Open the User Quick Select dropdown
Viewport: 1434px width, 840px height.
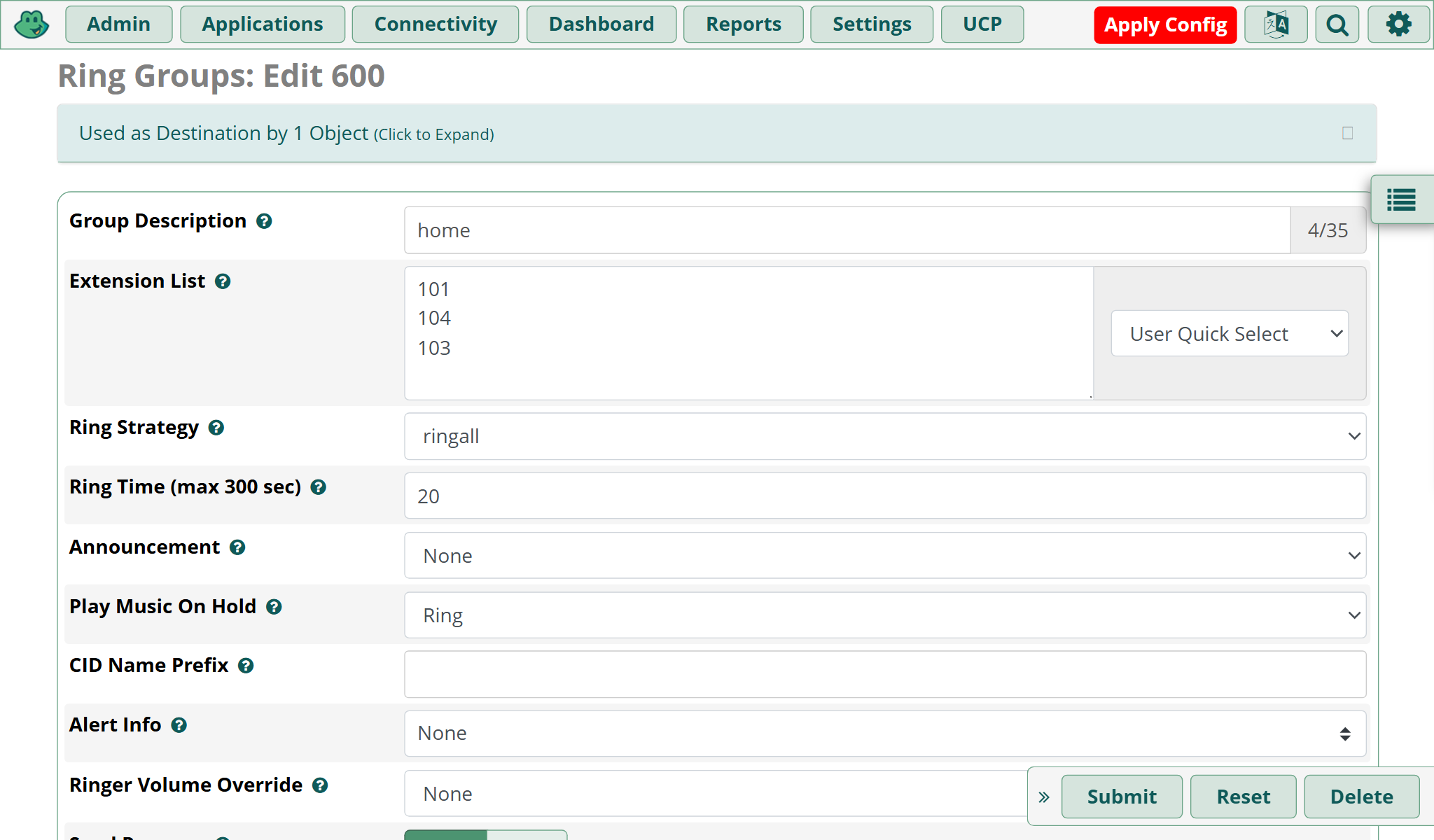tap(1230, 333)
